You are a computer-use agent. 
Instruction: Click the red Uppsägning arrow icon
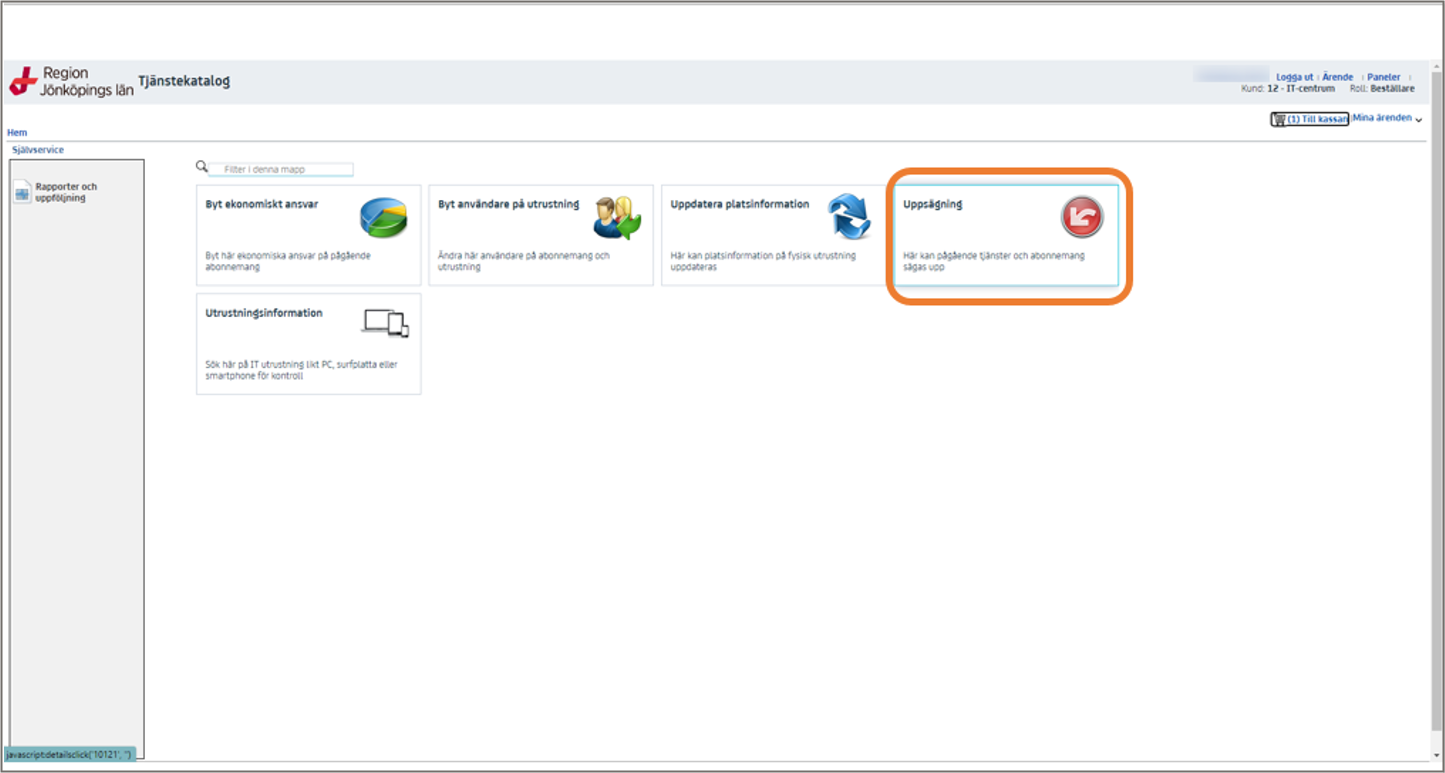(x=1082, y=217)
